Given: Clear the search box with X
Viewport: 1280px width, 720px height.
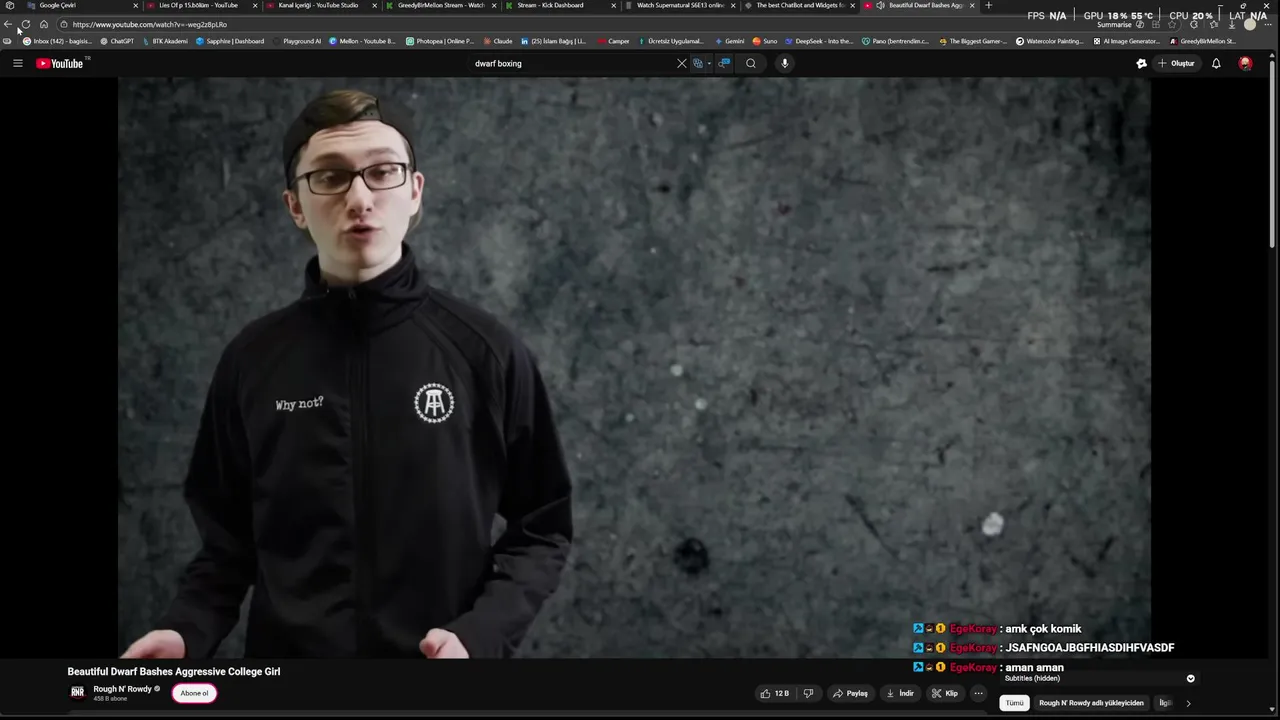Looking at the screenshot, I should click(682, 63).
